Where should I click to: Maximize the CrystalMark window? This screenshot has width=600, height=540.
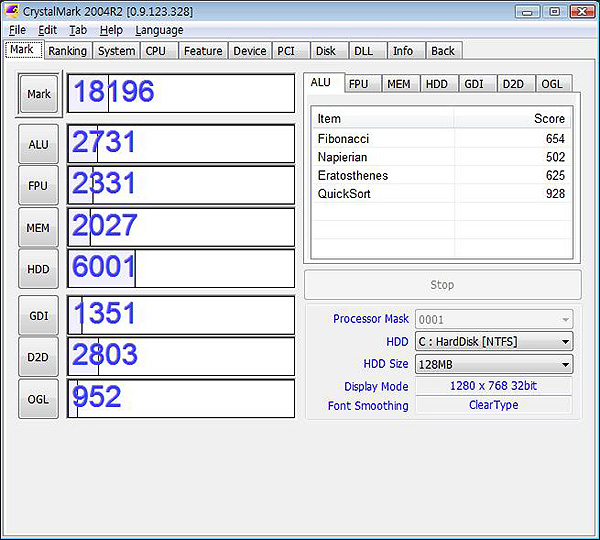pyautogui.click(x=554, y=11)
